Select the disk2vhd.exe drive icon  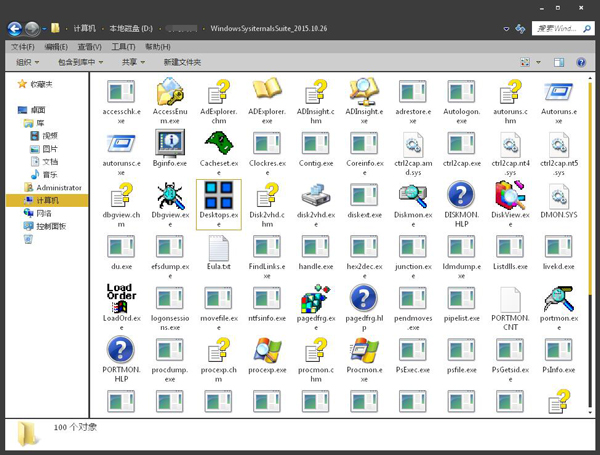316,195
